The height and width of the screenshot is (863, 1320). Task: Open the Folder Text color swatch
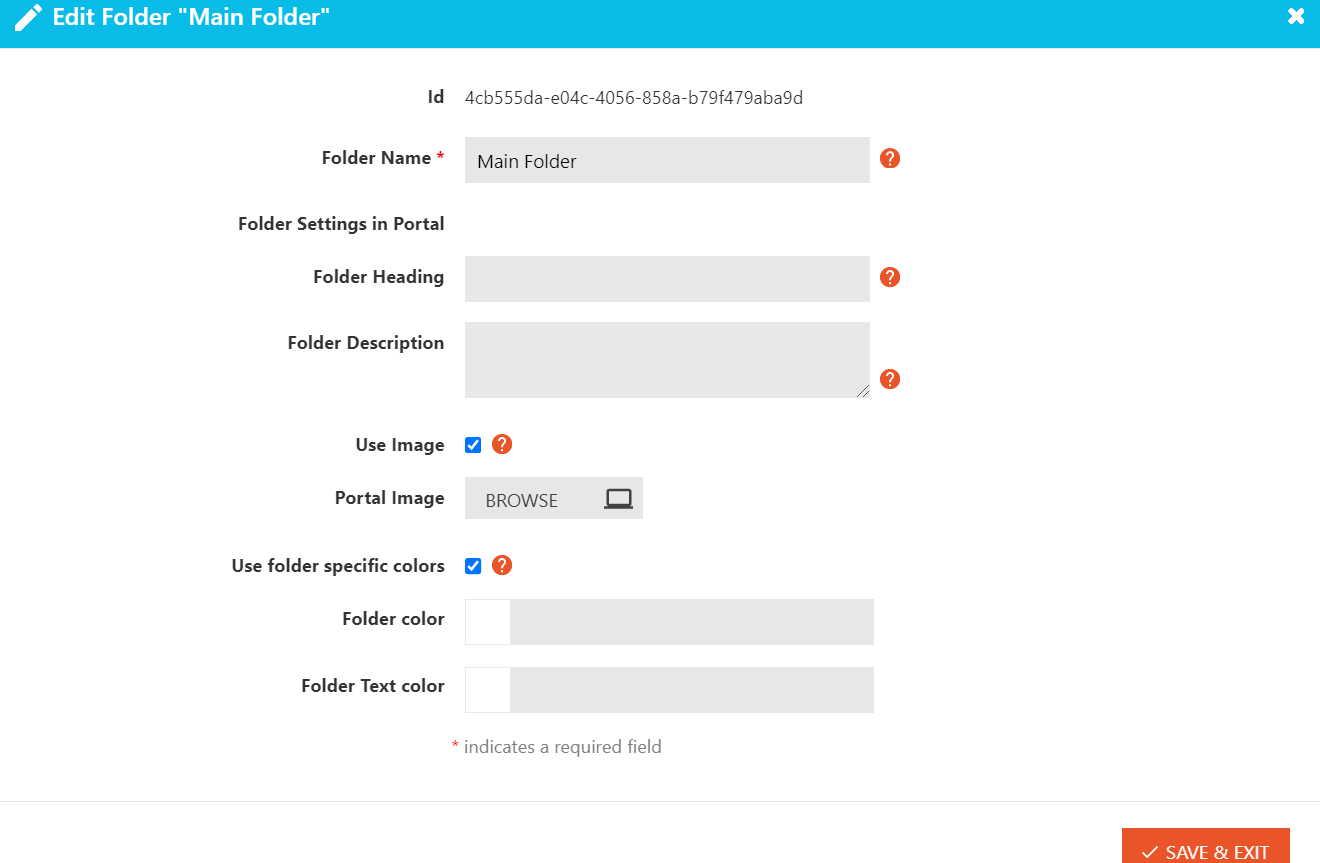point(488,690)
